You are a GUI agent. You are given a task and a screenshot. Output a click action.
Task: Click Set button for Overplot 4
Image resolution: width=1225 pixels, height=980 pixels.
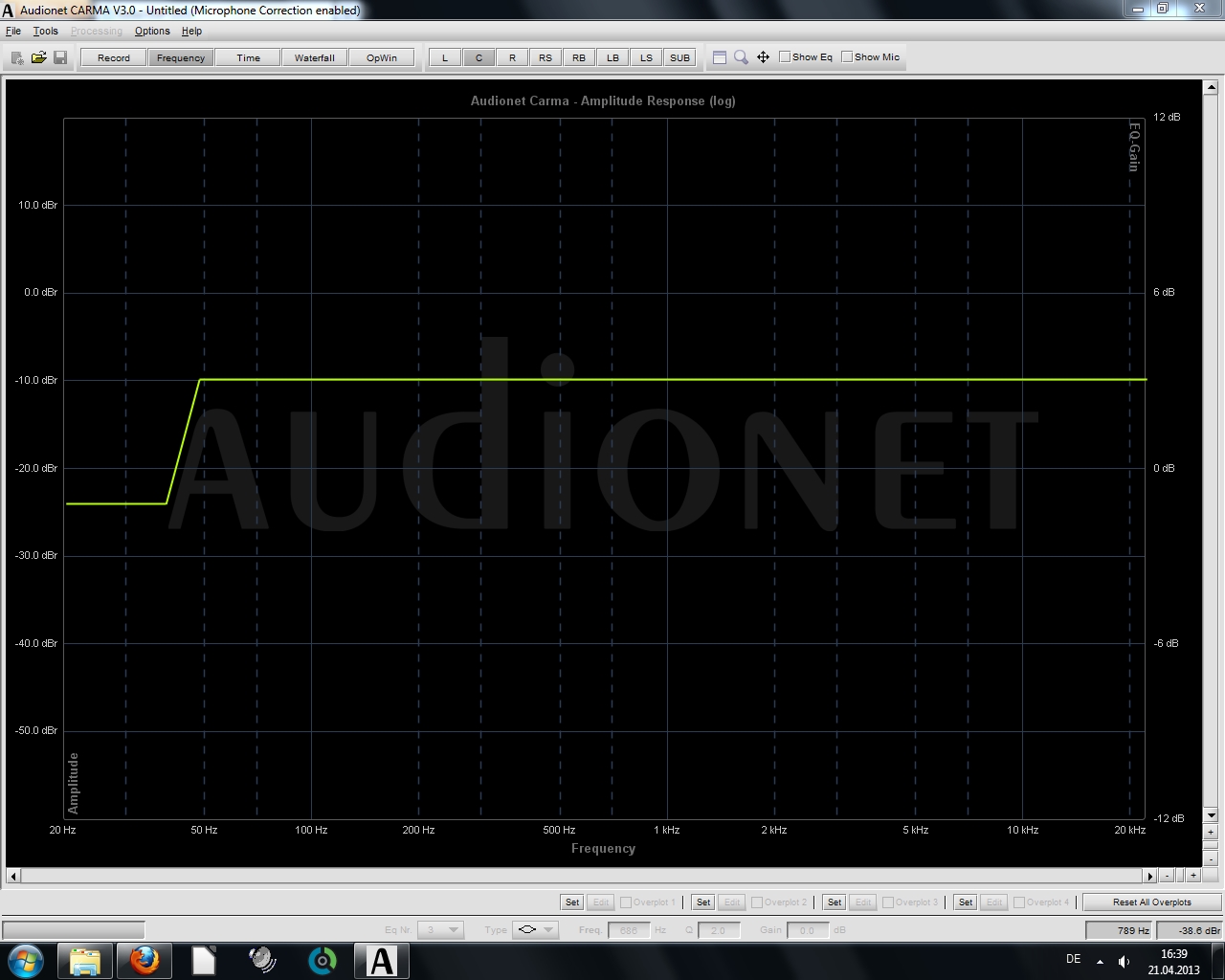pyautogui.click(x=966, y=902)
